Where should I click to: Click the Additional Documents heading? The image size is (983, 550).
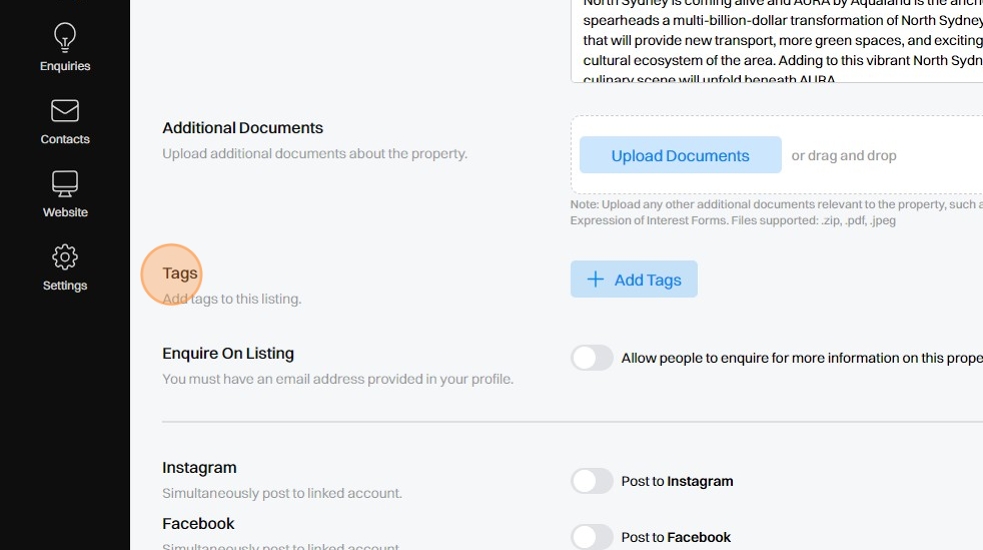[x=242, y=128]
